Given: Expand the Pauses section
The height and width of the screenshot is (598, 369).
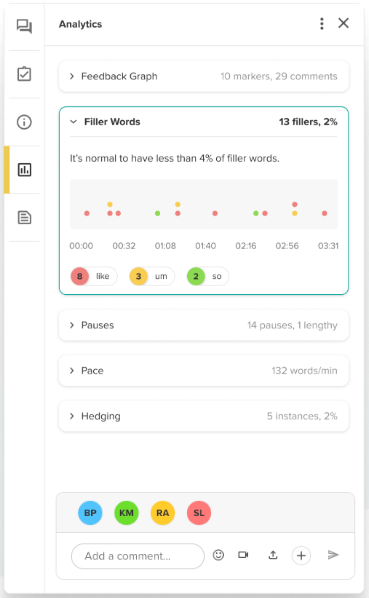Looking at the screenshot, I should tap(204, 325).
